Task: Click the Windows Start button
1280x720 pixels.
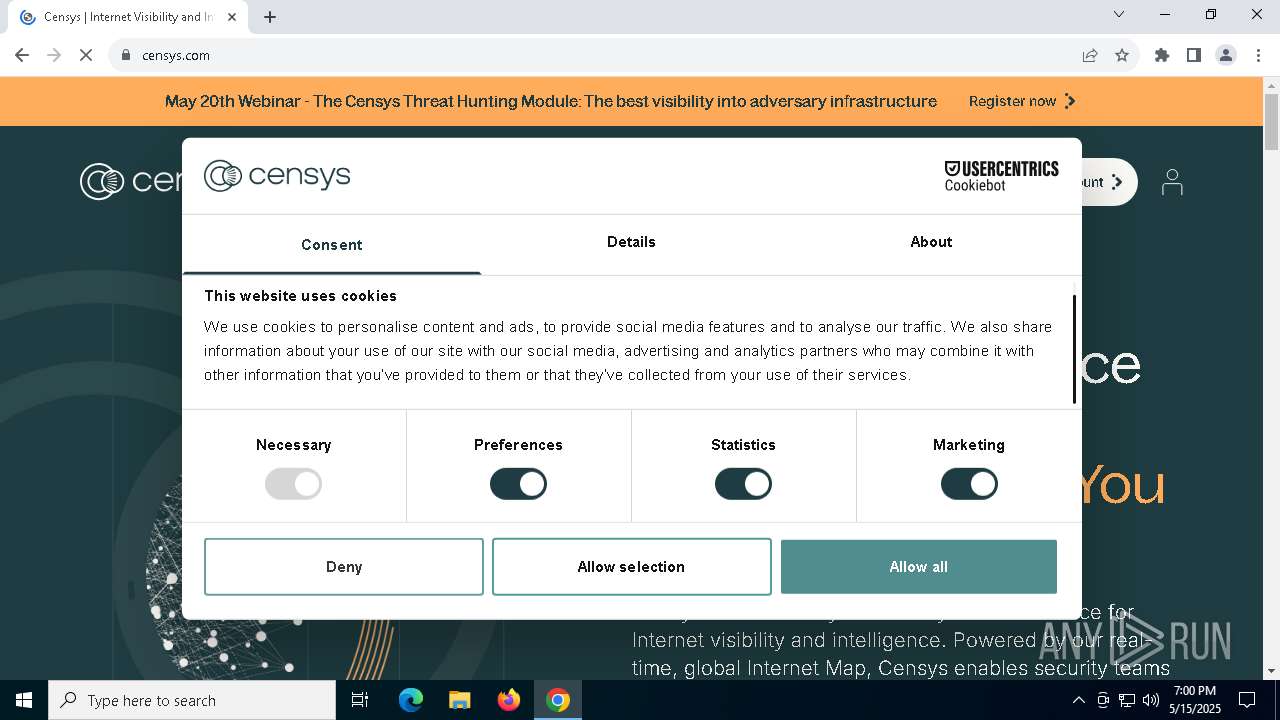Action: click(x=24, y=700)
